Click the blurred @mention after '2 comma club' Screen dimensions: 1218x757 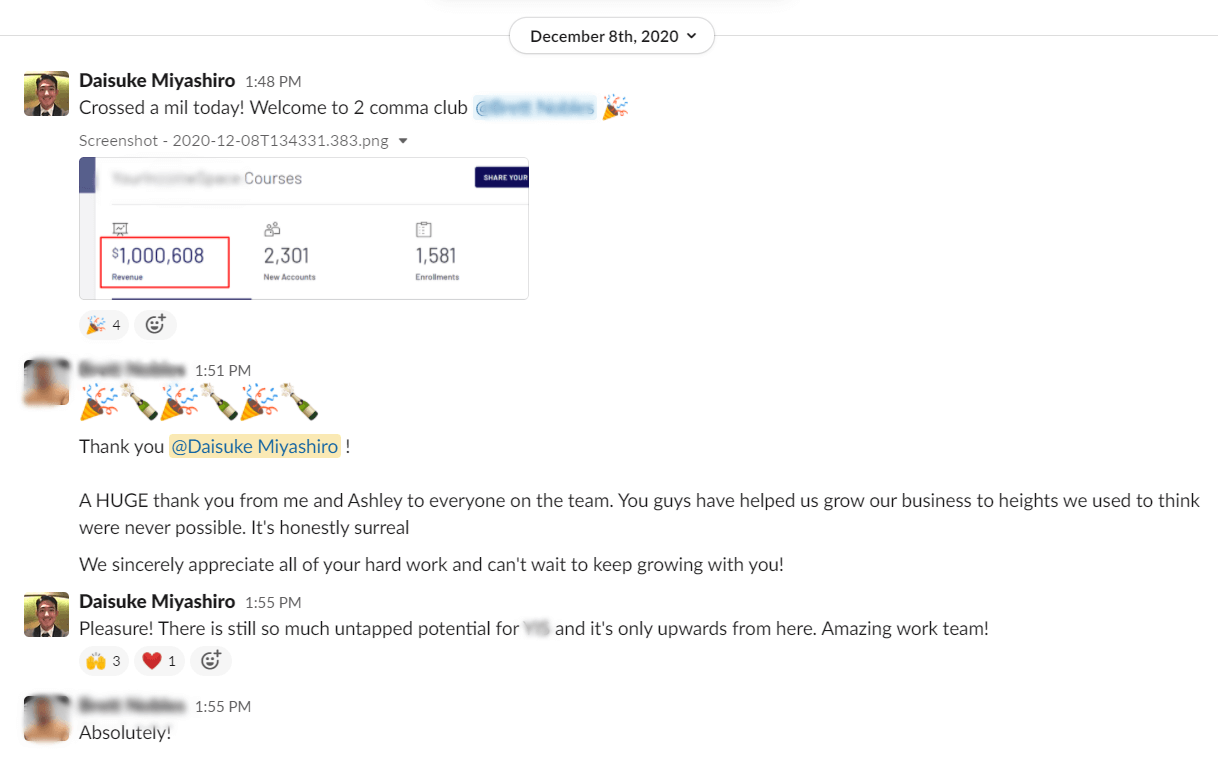coord(535,108)
